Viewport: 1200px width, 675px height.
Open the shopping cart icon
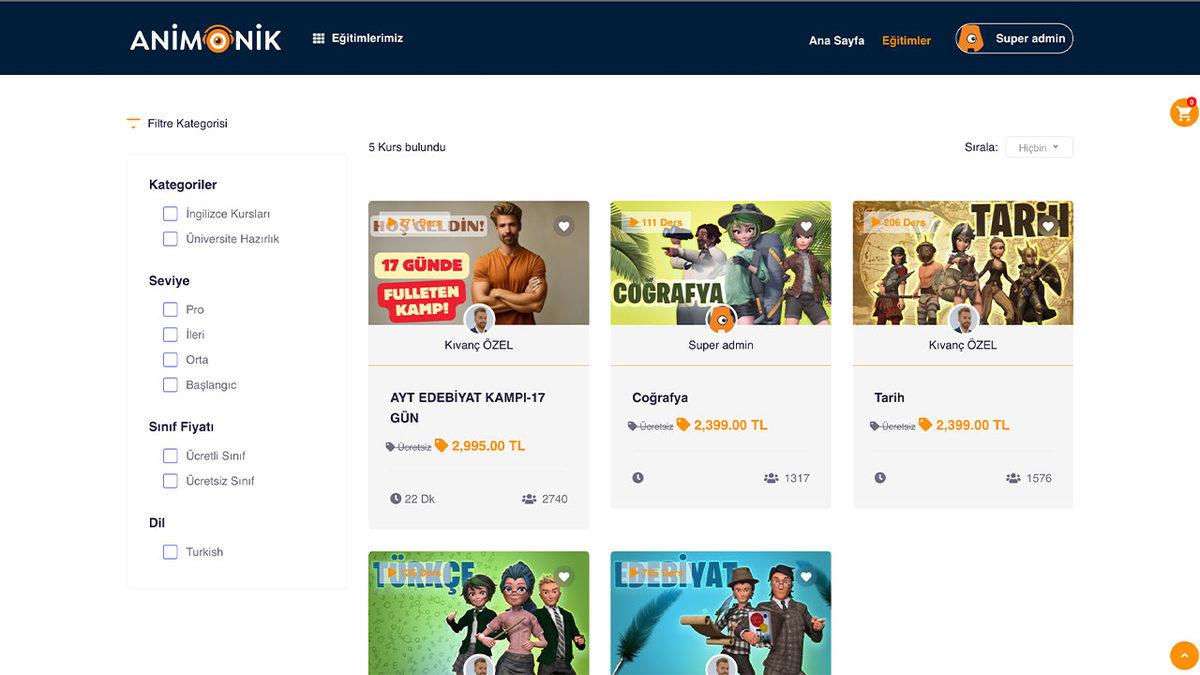click(1183, 113)
